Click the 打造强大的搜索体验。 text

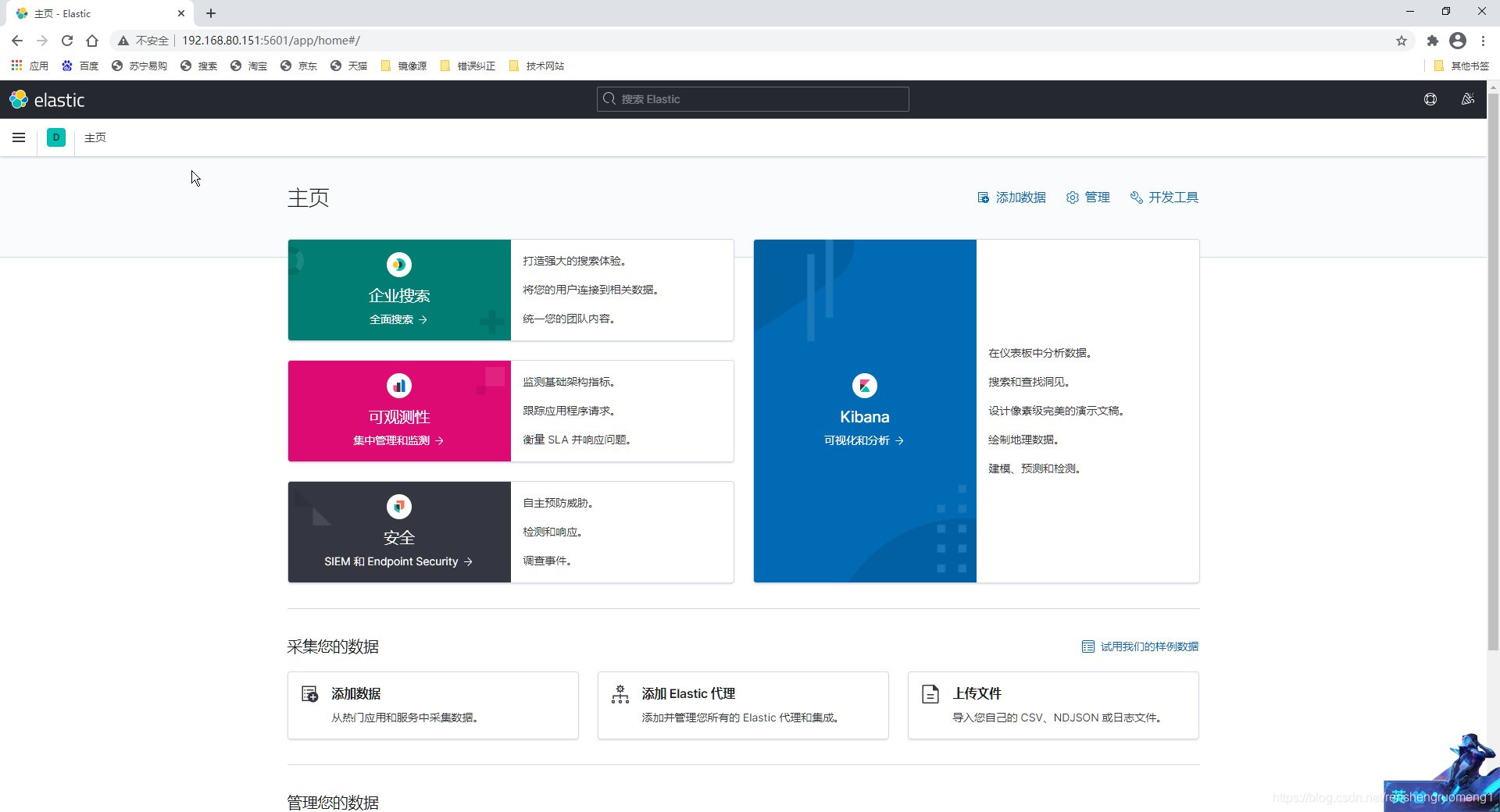(575, 261)
